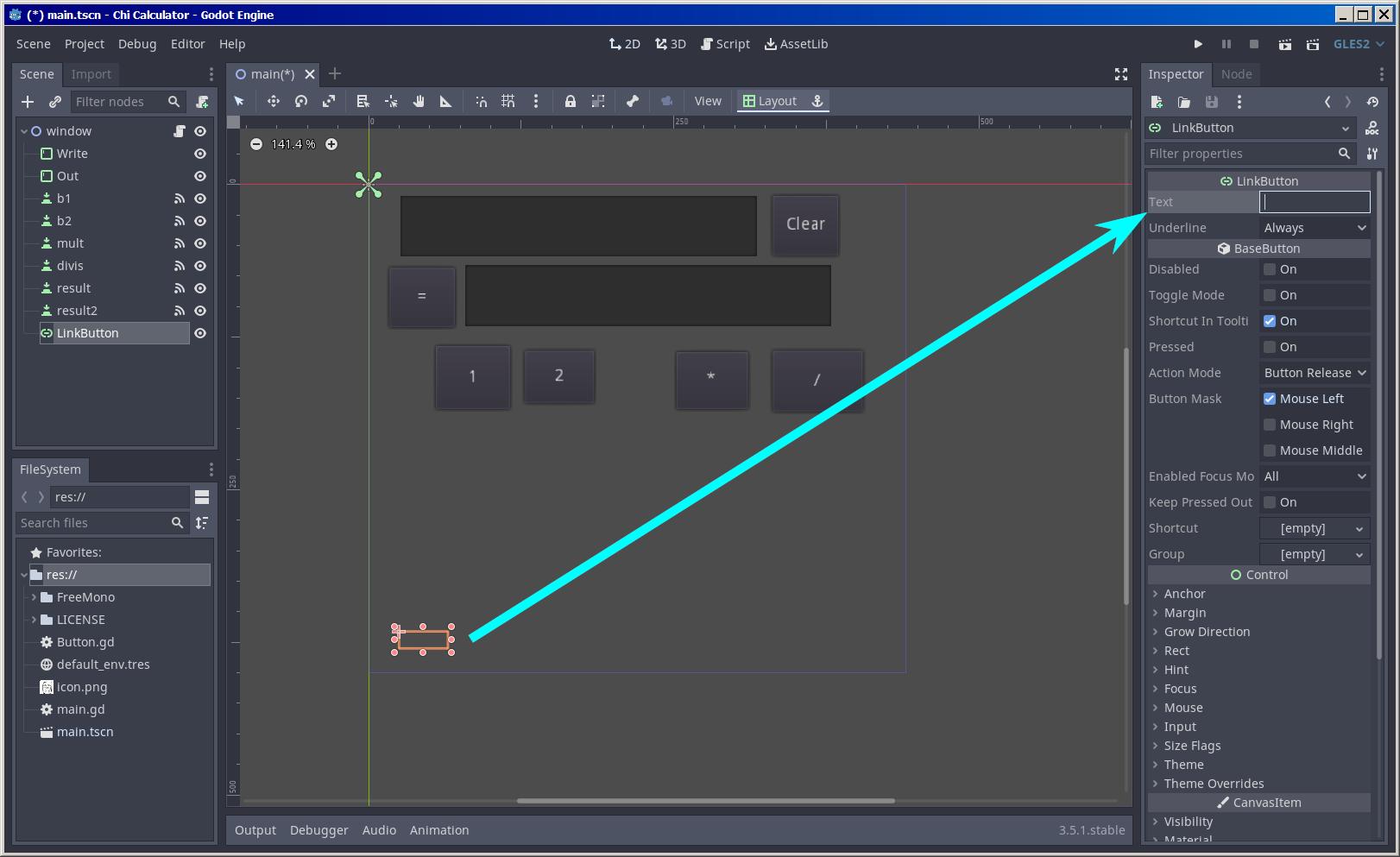The height and width of the screenshot is (857, 1400).
Task: Zoom in using the plus icon
Action: click(x=331, y=144)
